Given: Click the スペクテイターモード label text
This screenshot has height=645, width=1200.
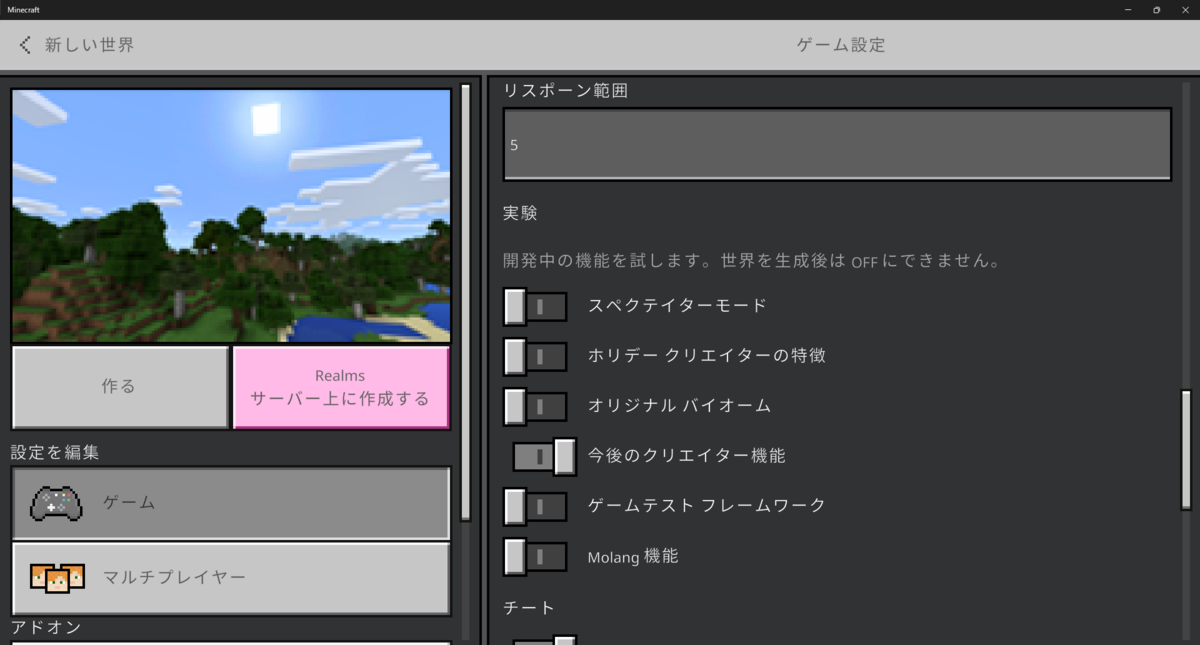Looking at the screenshot, I should 677,306.
